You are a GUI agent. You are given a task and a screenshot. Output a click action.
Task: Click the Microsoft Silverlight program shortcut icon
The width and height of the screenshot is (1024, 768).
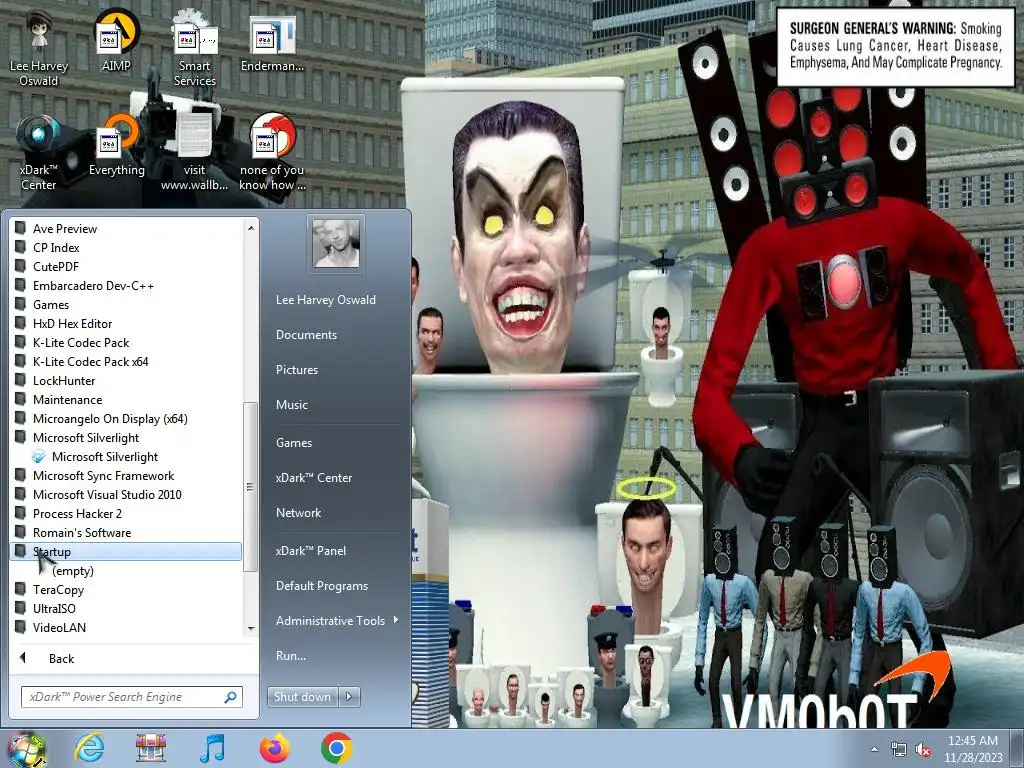39,456
